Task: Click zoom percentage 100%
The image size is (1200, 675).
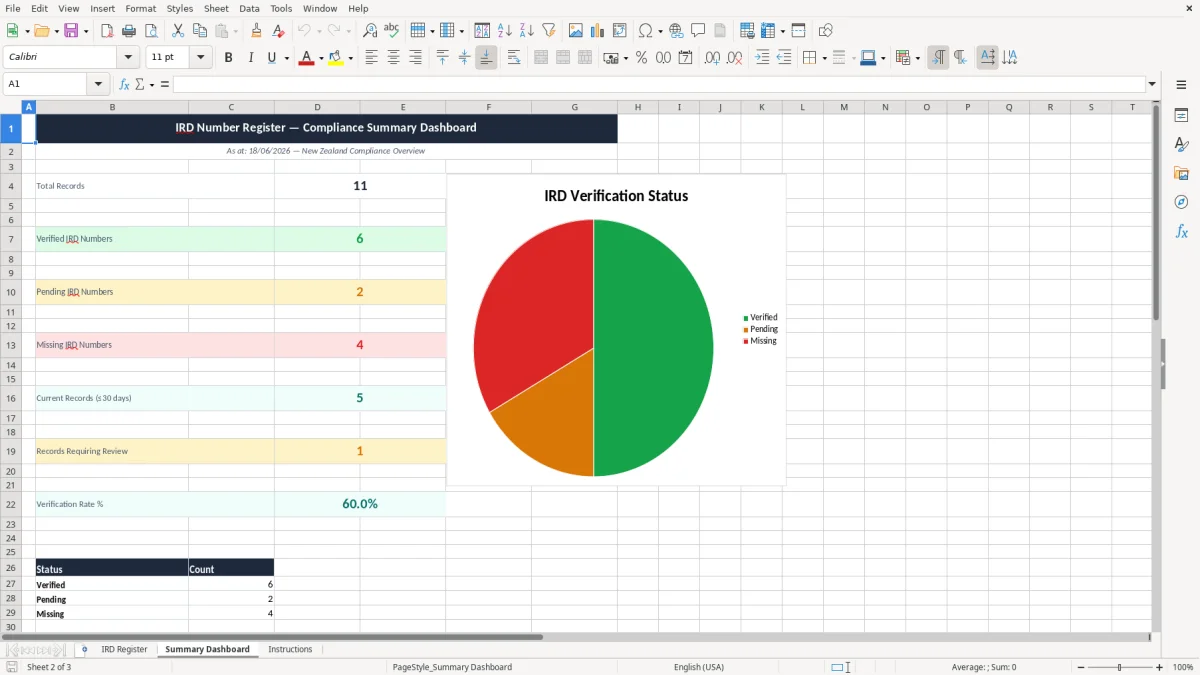Action: coord(1183,667)
